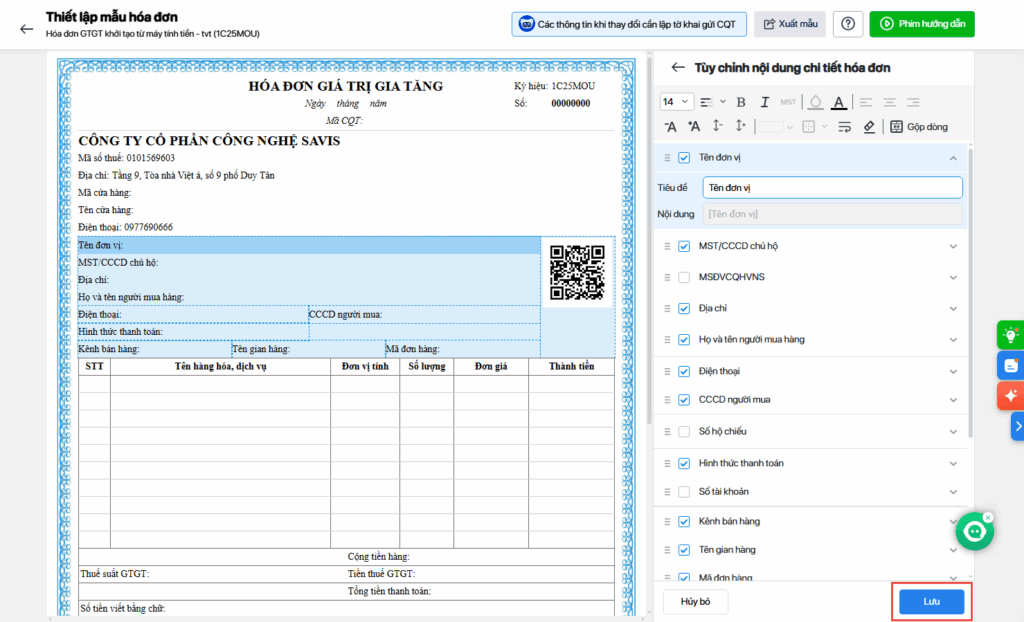This screenshot has height=622, width=1024.
Task: Click the decrease font size icon
Action: pos(671,127)
